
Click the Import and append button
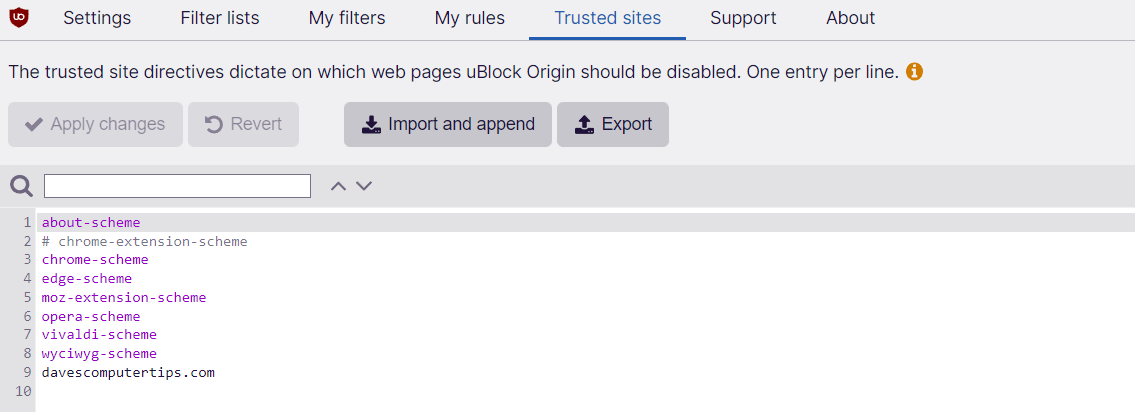pyautogui.click(x=447, y=125)
